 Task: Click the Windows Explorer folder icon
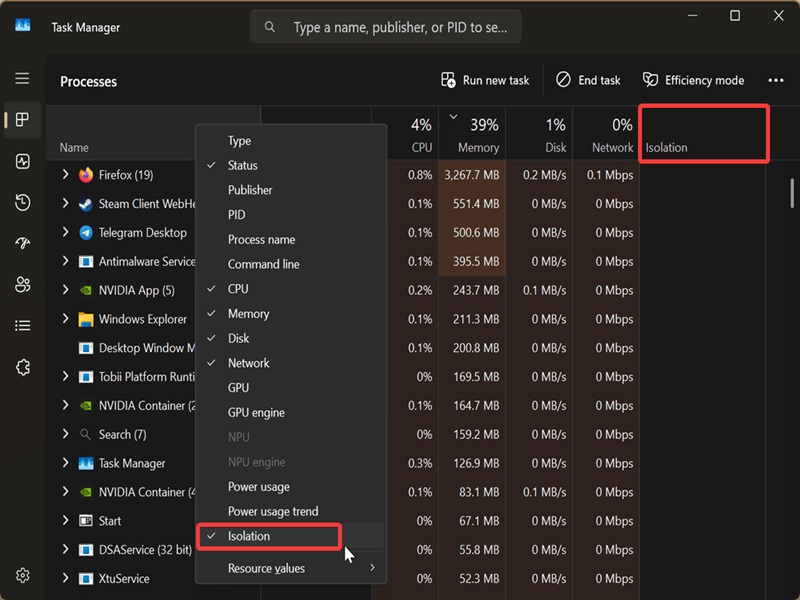pos(86,319)
